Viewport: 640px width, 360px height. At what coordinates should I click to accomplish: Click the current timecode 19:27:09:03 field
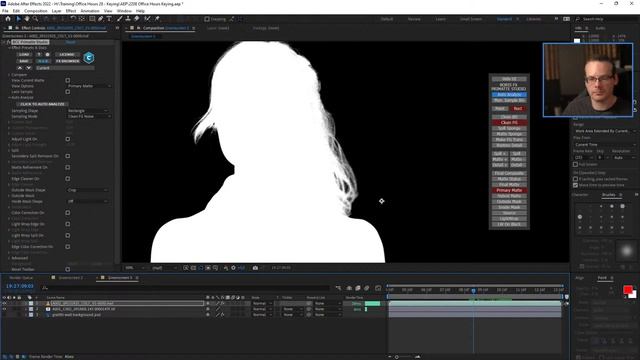point(20,287)
